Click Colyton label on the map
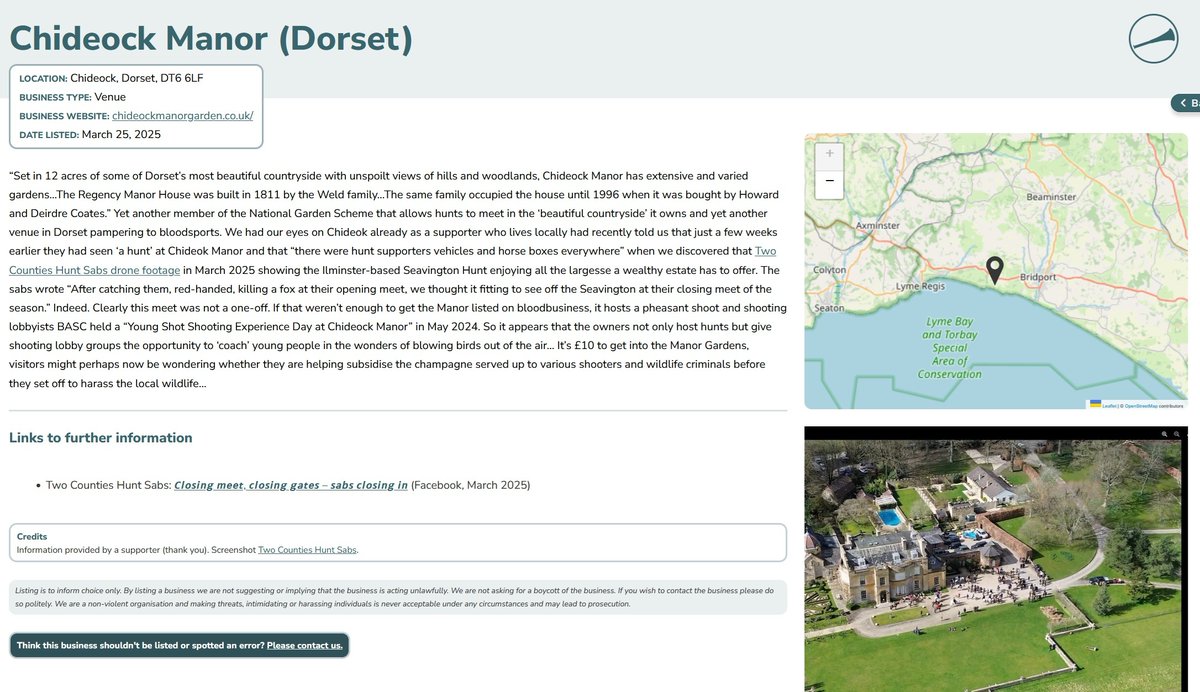Viewport: 1200px width, 692px height. click(830, 270)
